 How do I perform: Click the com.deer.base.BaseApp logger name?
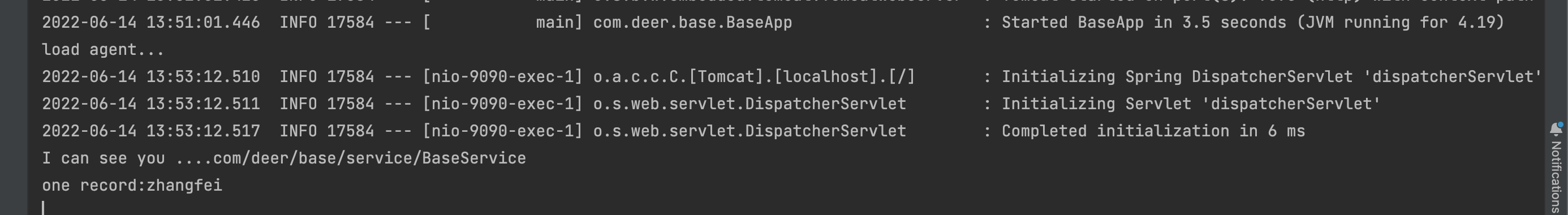click(x=693, y=23)
